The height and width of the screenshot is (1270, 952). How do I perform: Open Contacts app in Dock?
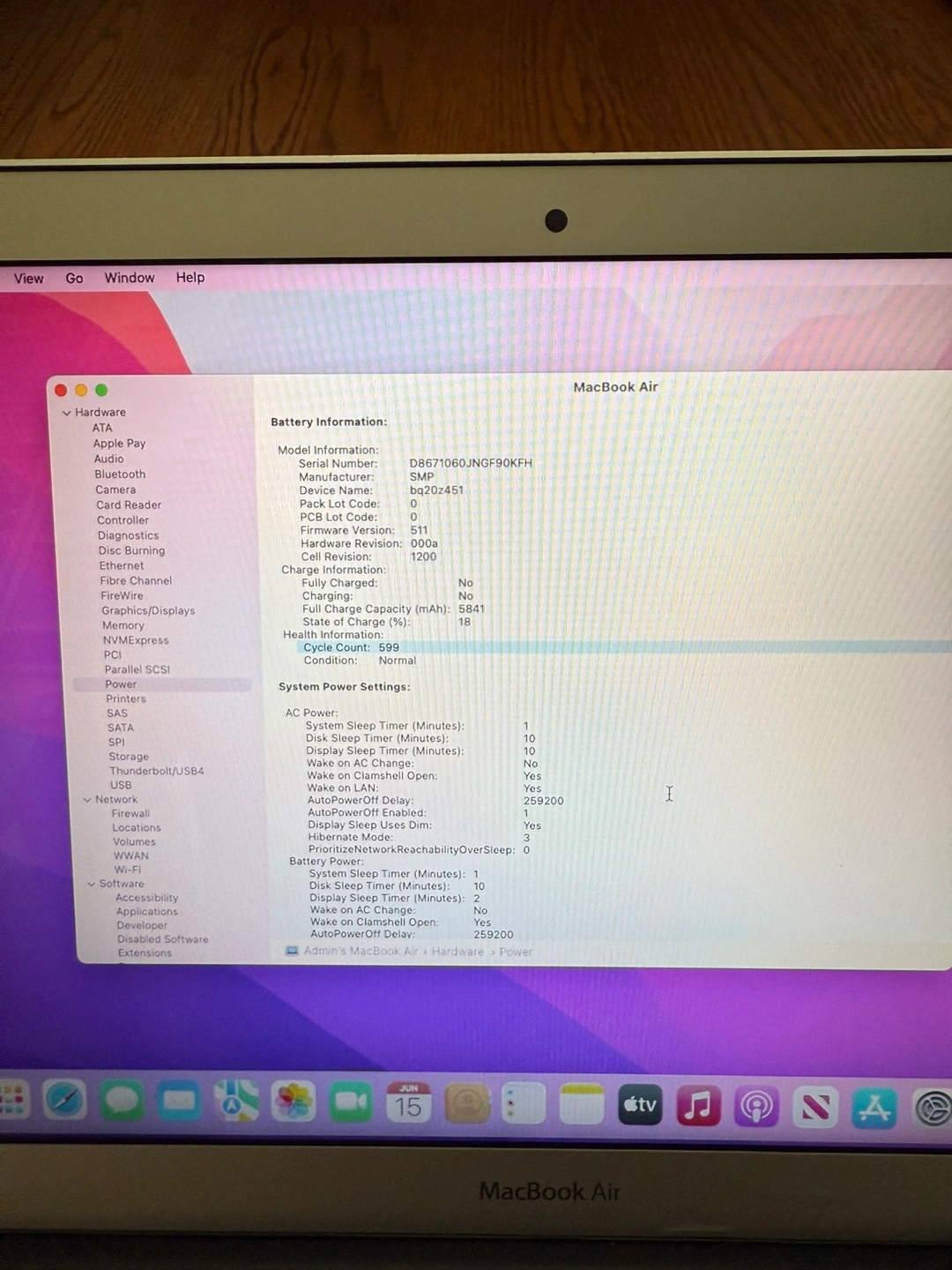[x=466, y=1103]
